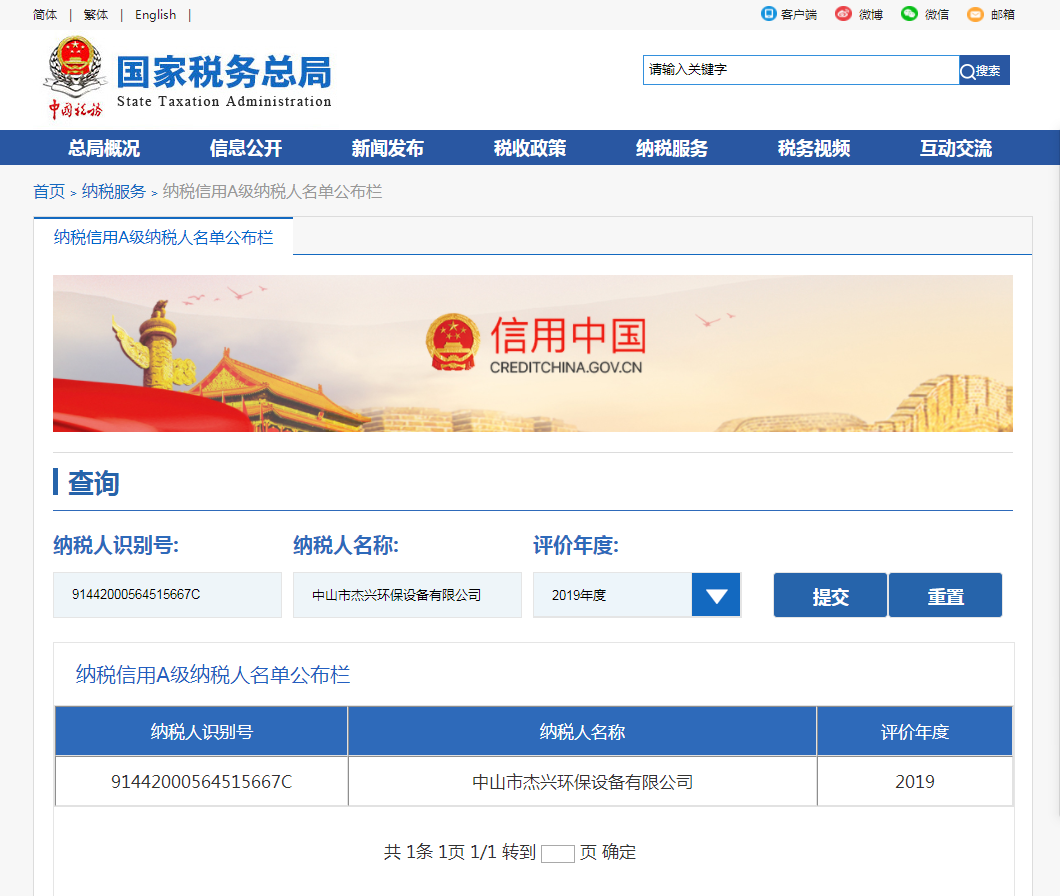This screenshot has width=1060, height=896.
Task: Select the 纳税信用A级纳税人名单公布栏 tab
Action: coord(164,237)
